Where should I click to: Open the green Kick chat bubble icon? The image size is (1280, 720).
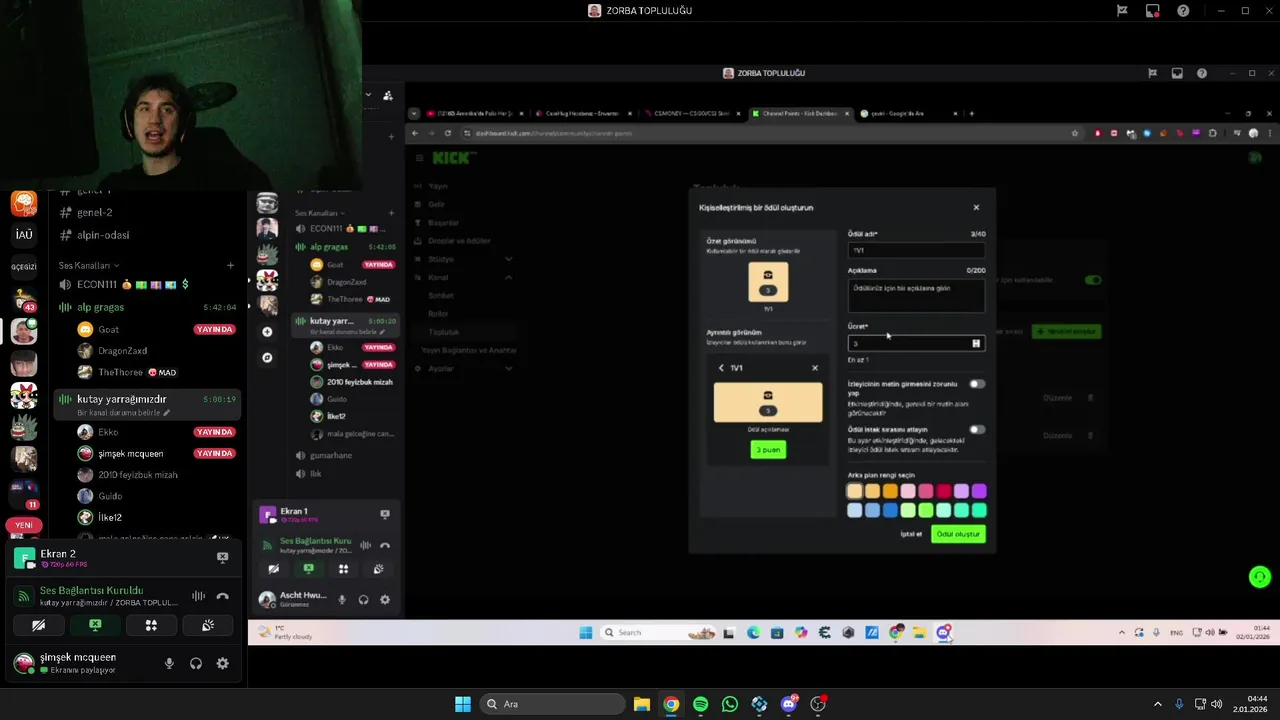(1259, 577)
